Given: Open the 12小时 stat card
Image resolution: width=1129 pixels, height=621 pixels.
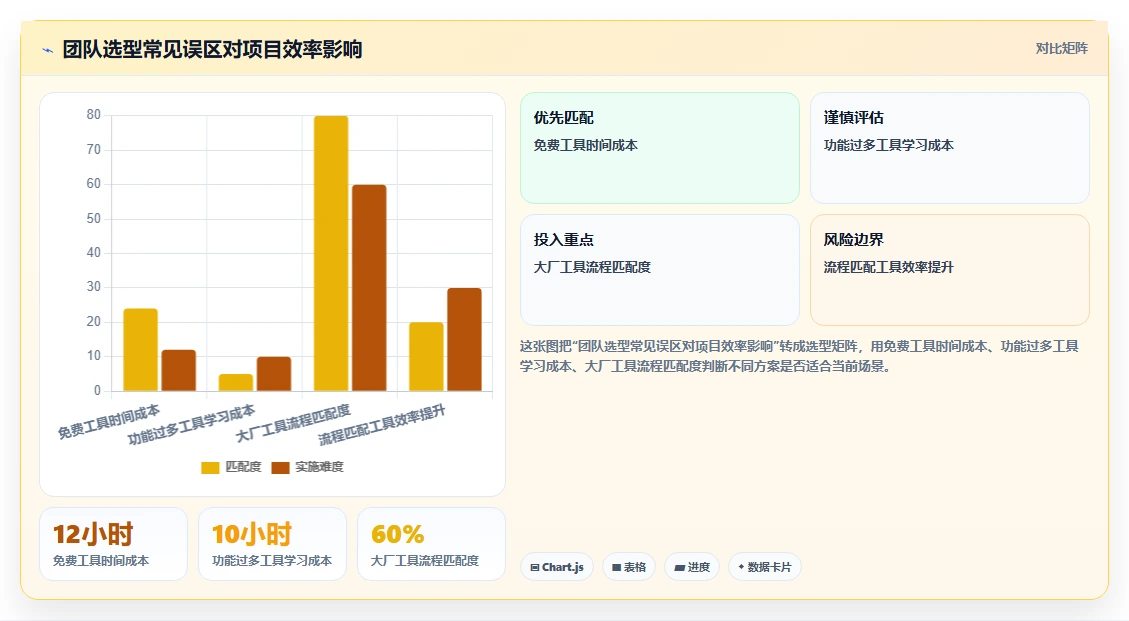Looking at the screenshot, I should pyautogui.click(x=113, y=544).
